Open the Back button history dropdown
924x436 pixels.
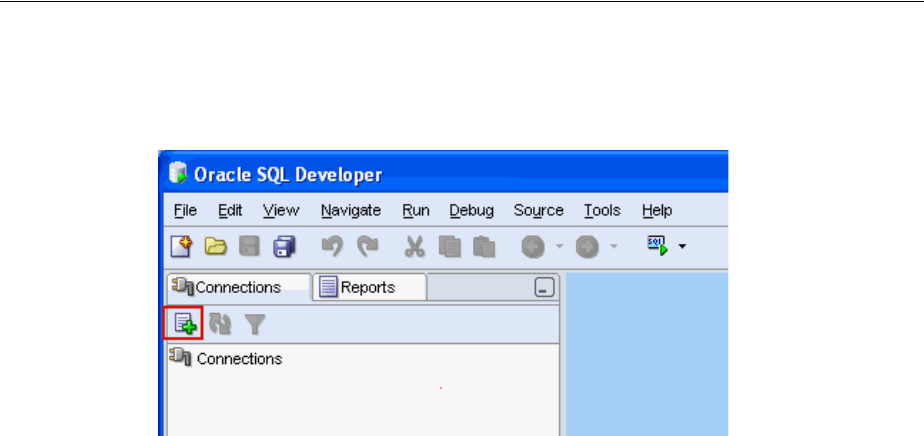click(x=559, y=246)
